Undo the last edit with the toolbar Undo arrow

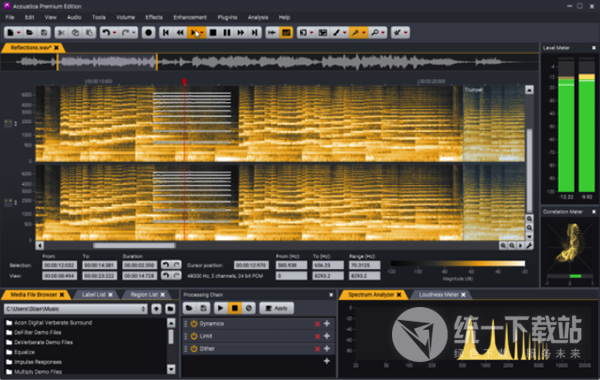(x=106, y=33)
